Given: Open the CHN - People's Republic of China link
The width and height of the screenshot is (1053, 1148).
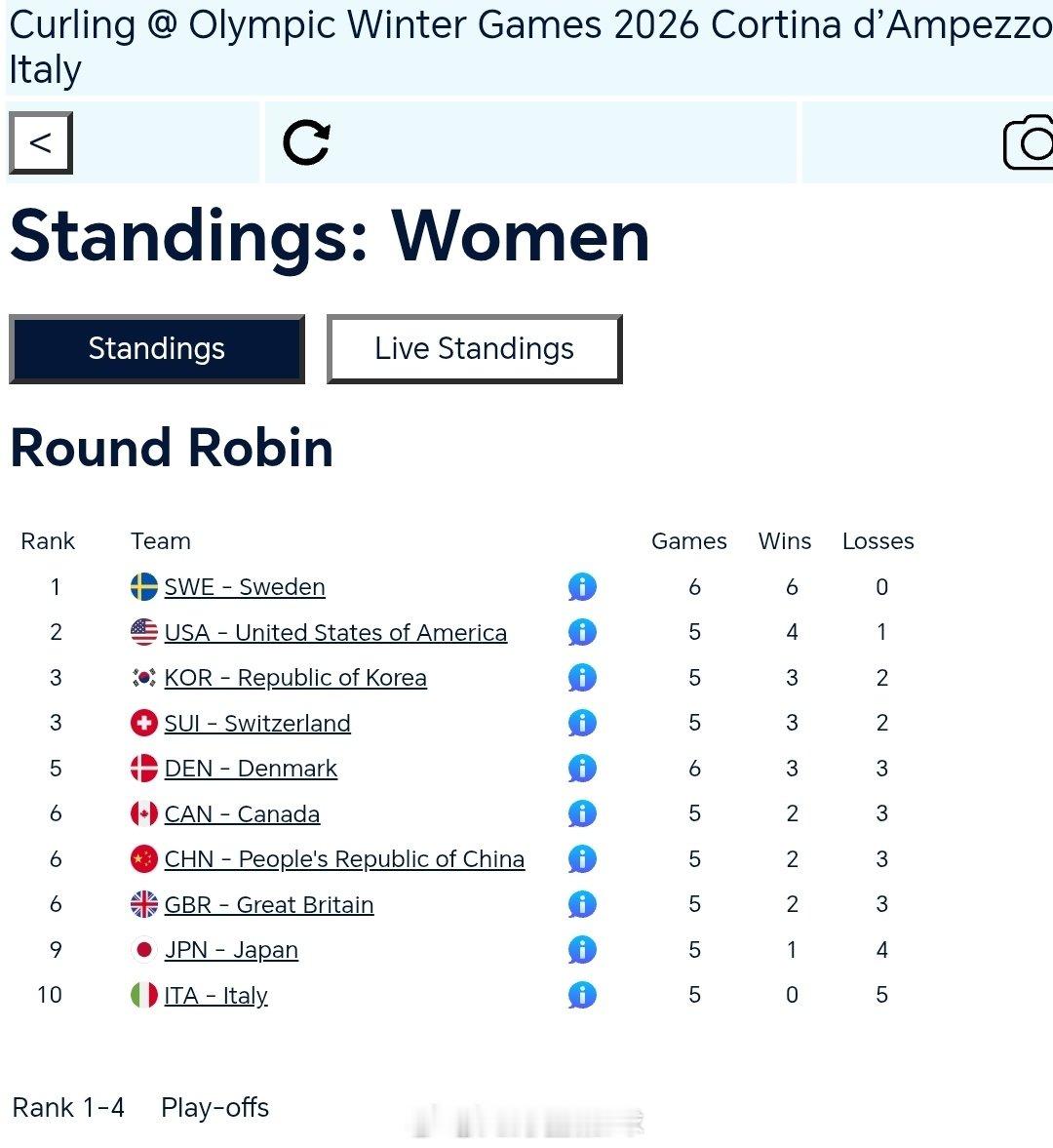Looking at the screenshot, I should tap(344, 859).
